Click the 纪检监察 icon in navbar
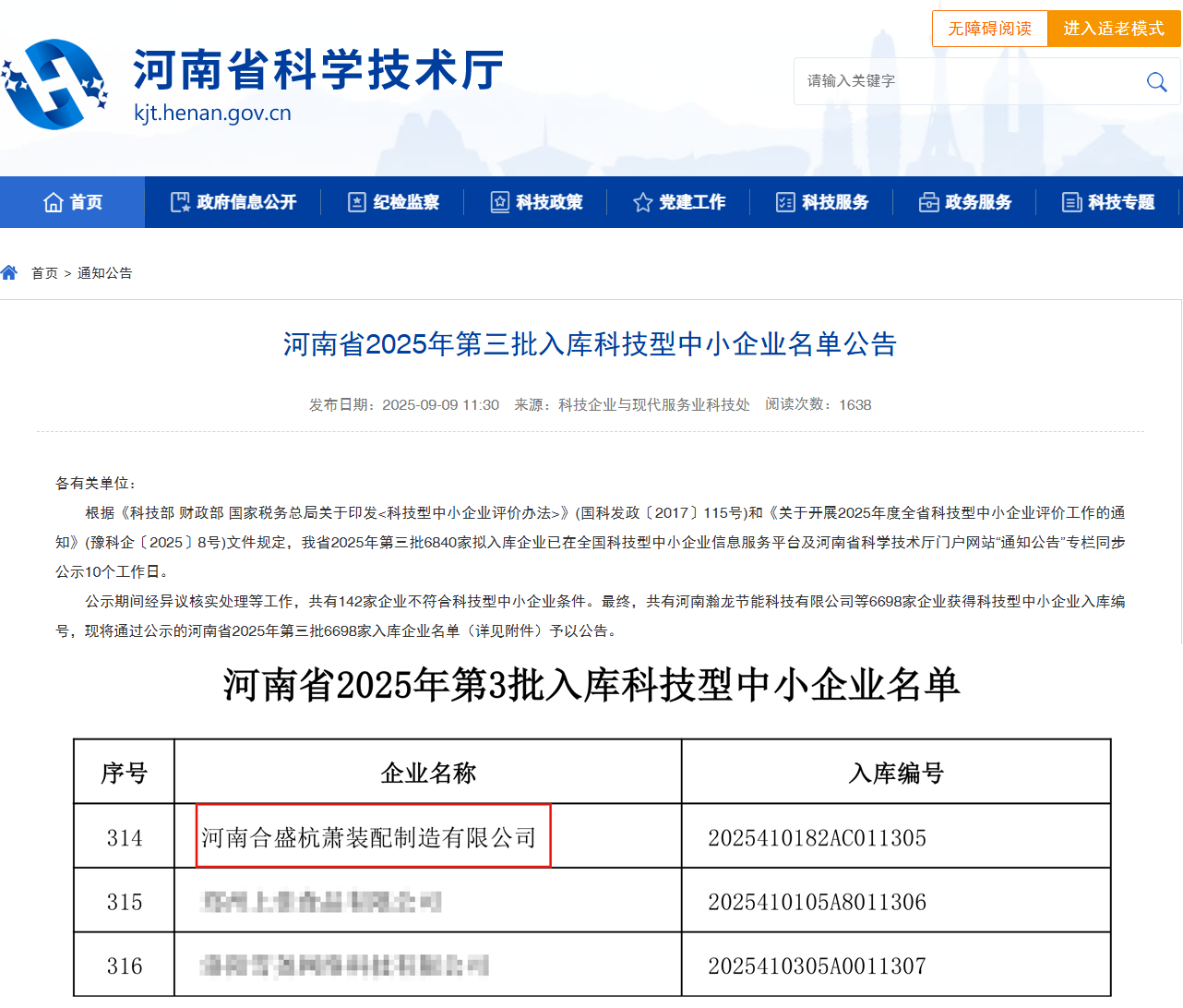The image size is (1183, 1008). (357, 202)
